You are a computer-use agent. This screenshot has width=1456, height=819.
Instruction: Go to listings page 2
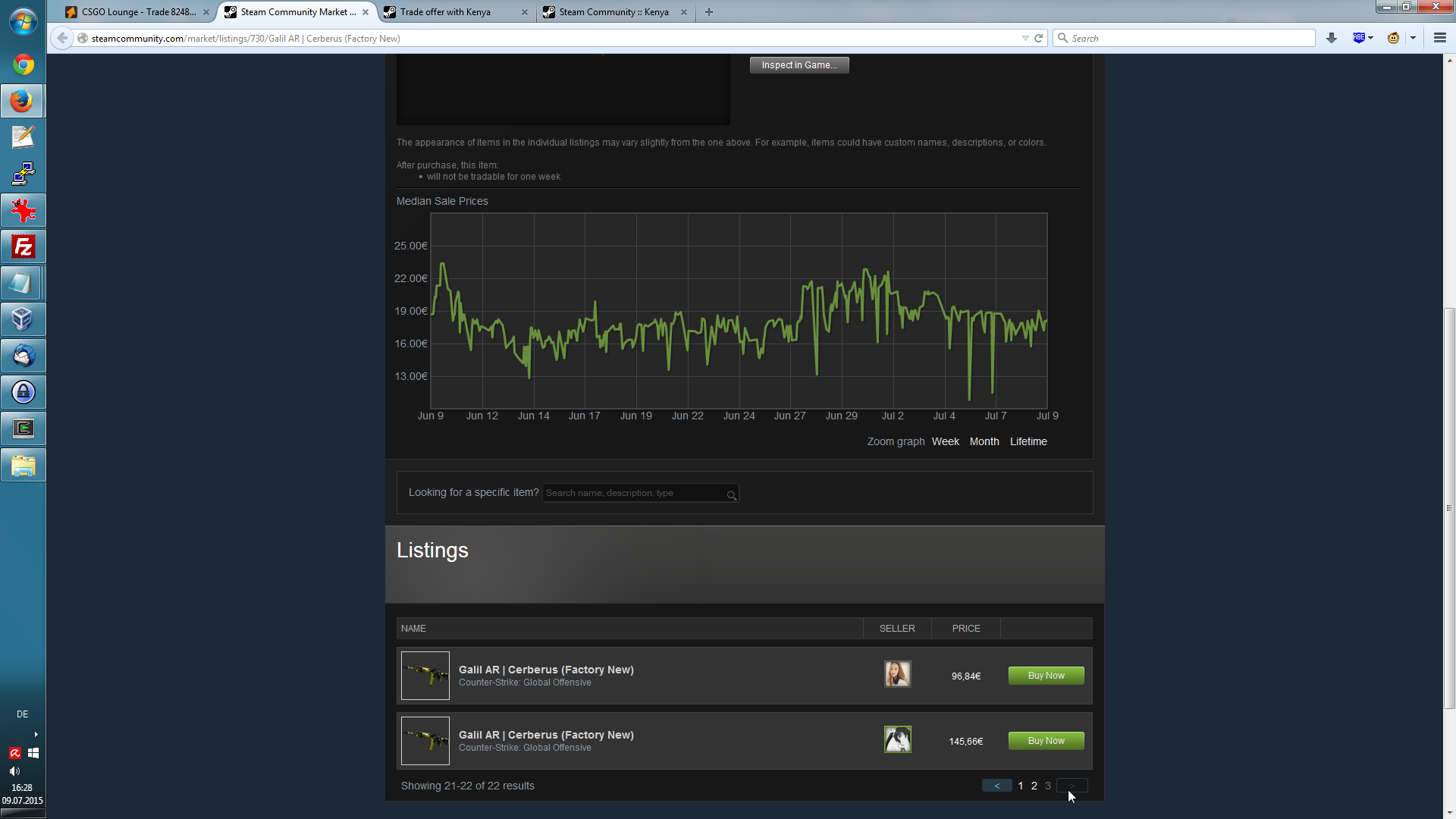pos(1034,786)
